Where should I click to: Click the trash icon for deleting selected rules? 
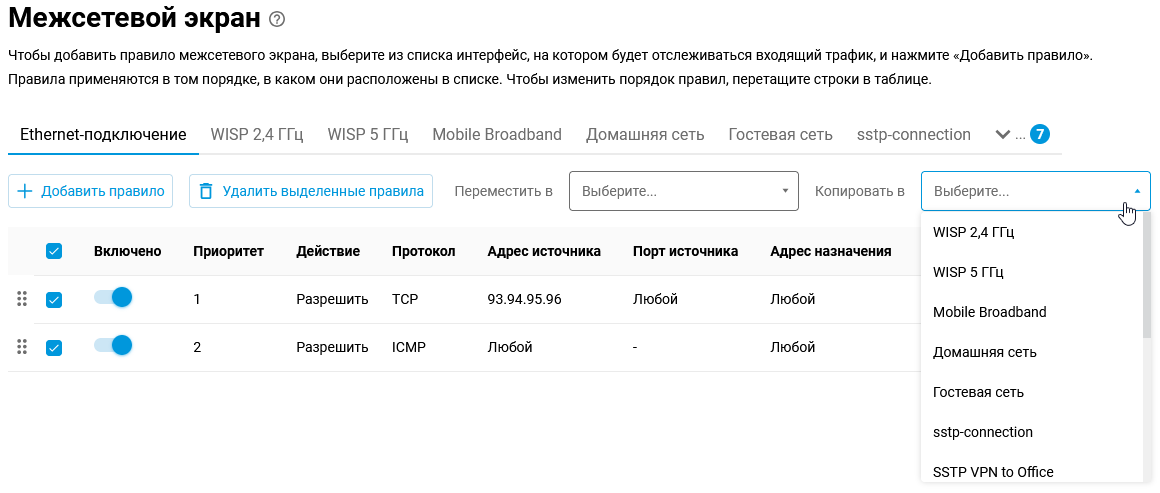[x=206, y=191]
